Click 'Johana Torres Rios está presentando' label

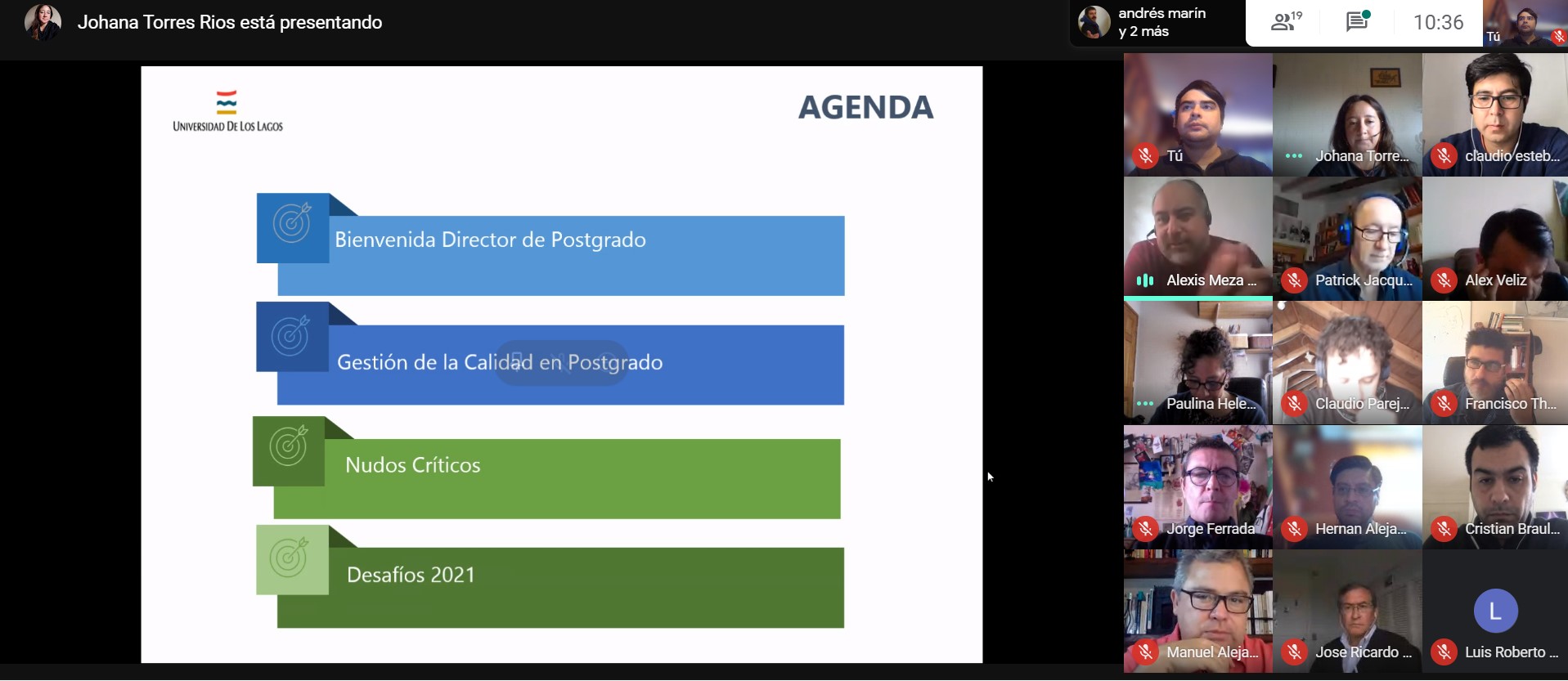pyautogui.click(x=230, y=22)
